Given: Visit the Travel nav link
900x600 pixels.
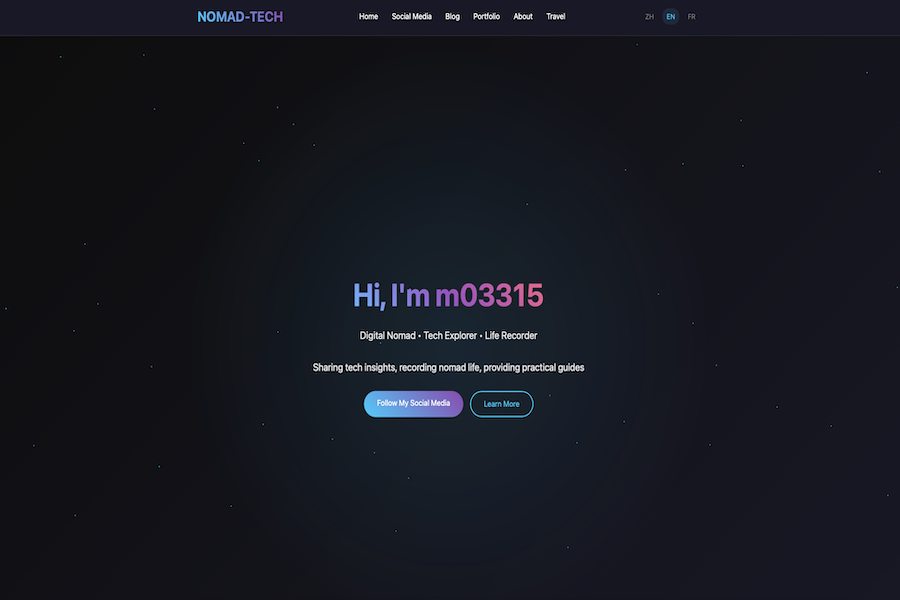Looking at the screenshot, I should pyautogui.click(x=556, y=17).
